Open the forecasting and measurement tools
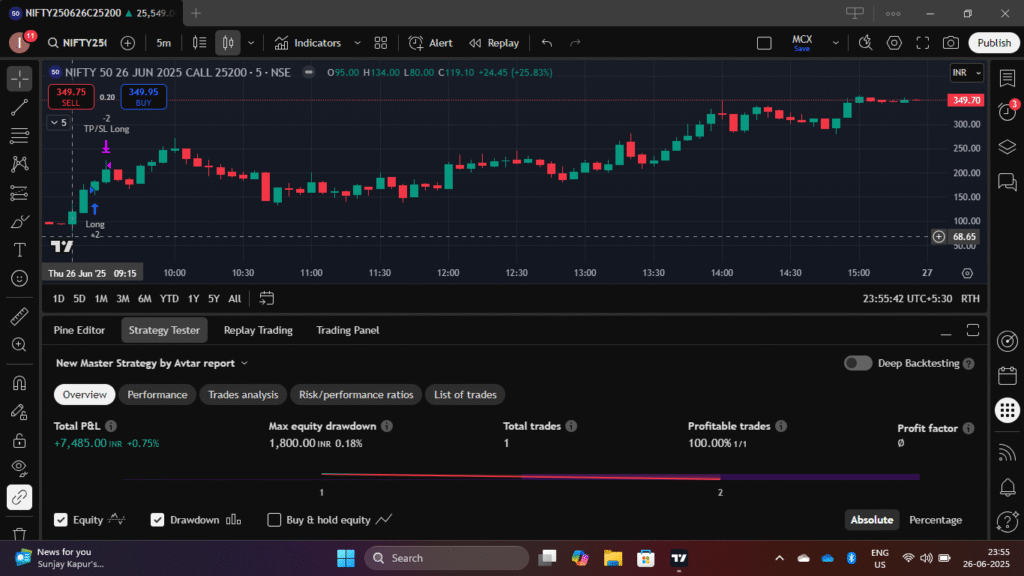This screenshot has height=576, width=1024. (20, 193)
